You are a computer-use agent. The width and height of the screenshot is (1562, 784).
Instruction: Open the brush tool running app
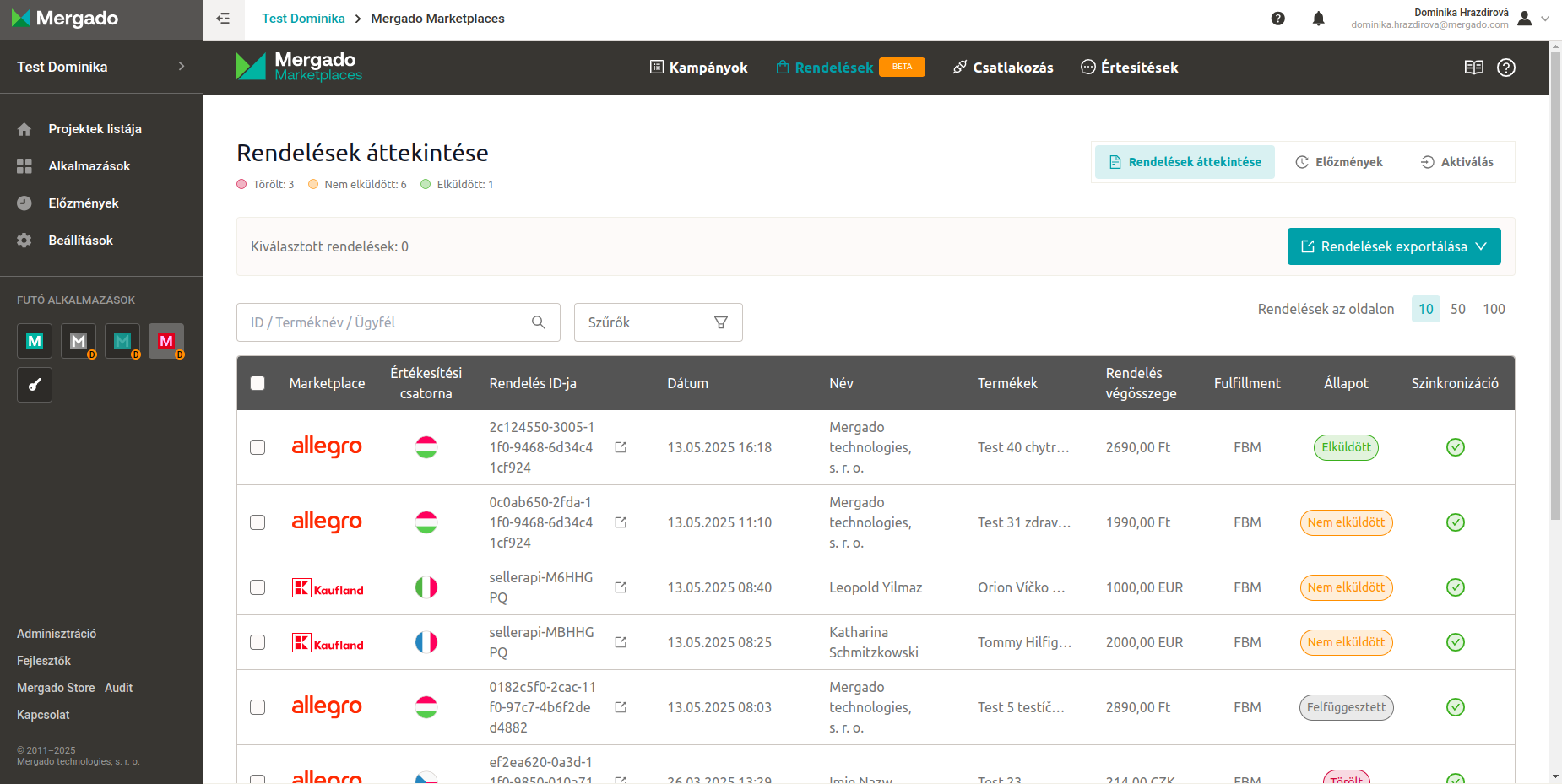click(x=35, y=385)
